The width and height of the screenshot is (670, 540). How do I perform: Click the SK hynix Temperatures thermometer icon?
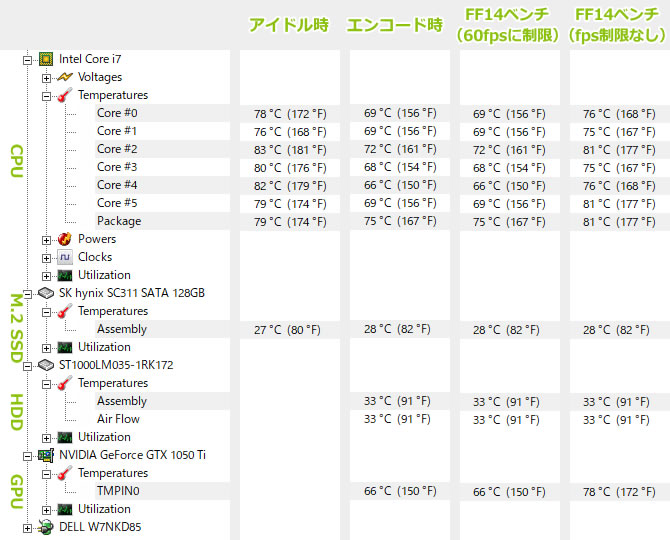point(65,311)
